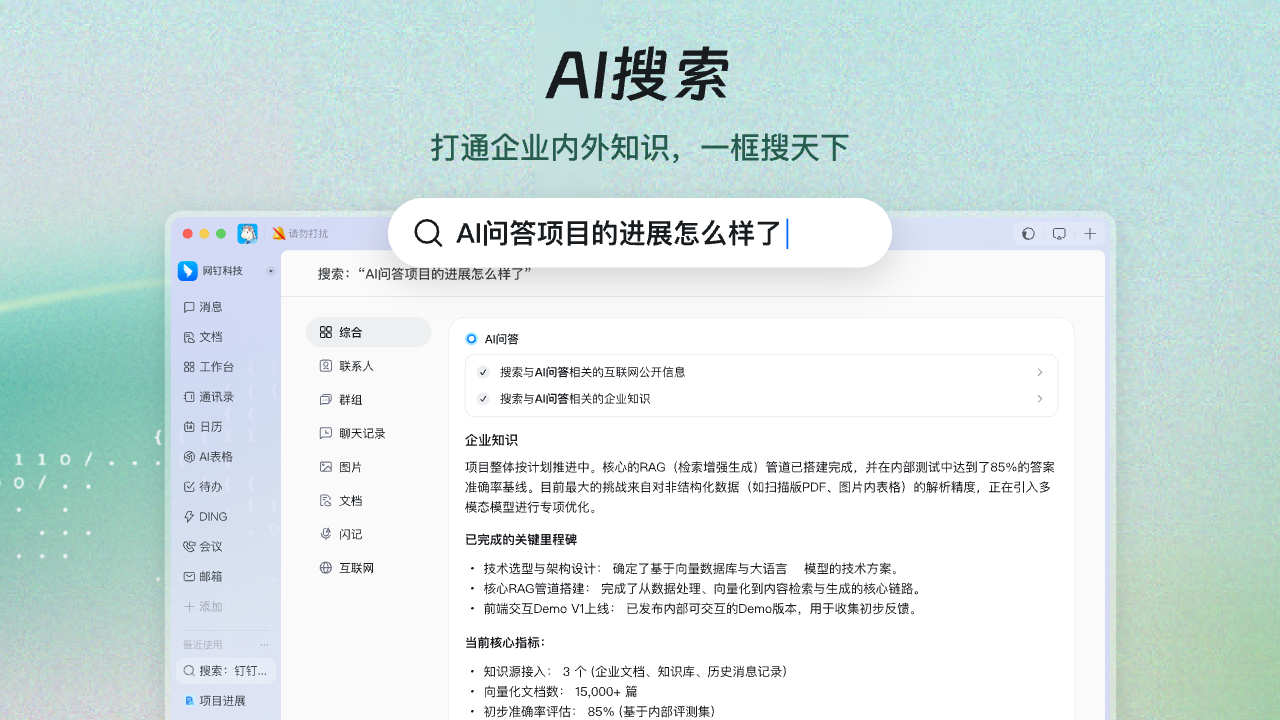Open the 网钉科技 organization dropdown arrow
Image resolution: width=1280 pixels, height=720 pixels.
click(270, 271)
